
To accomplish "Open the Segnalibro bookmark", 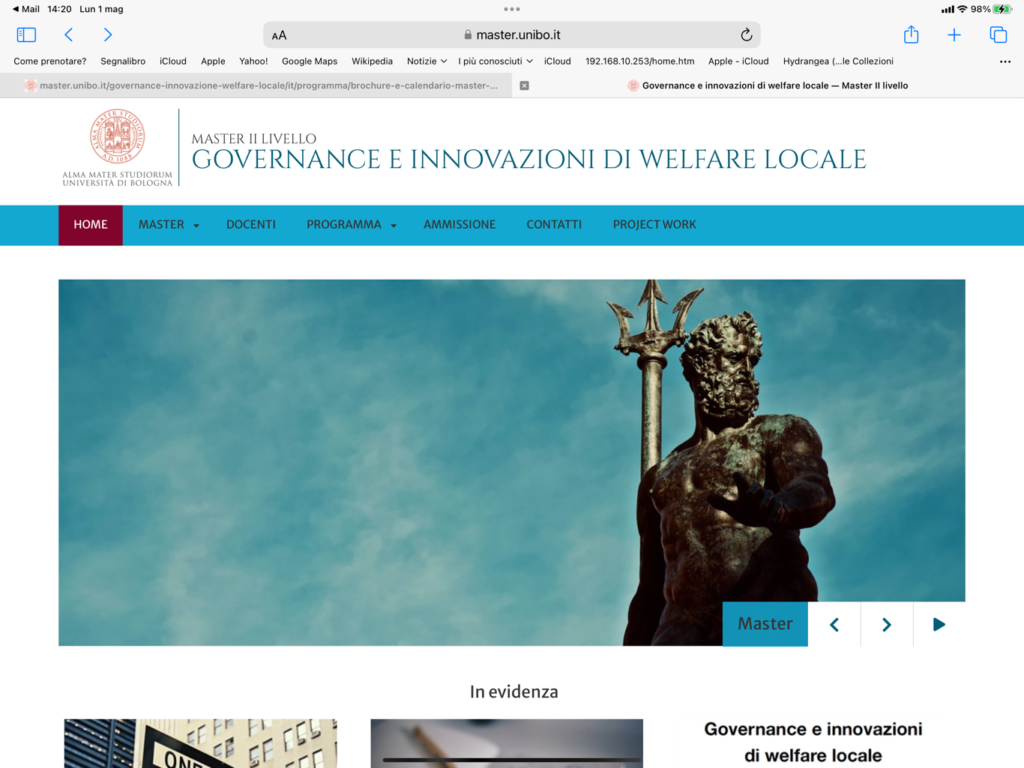I will tap(123, 61).
